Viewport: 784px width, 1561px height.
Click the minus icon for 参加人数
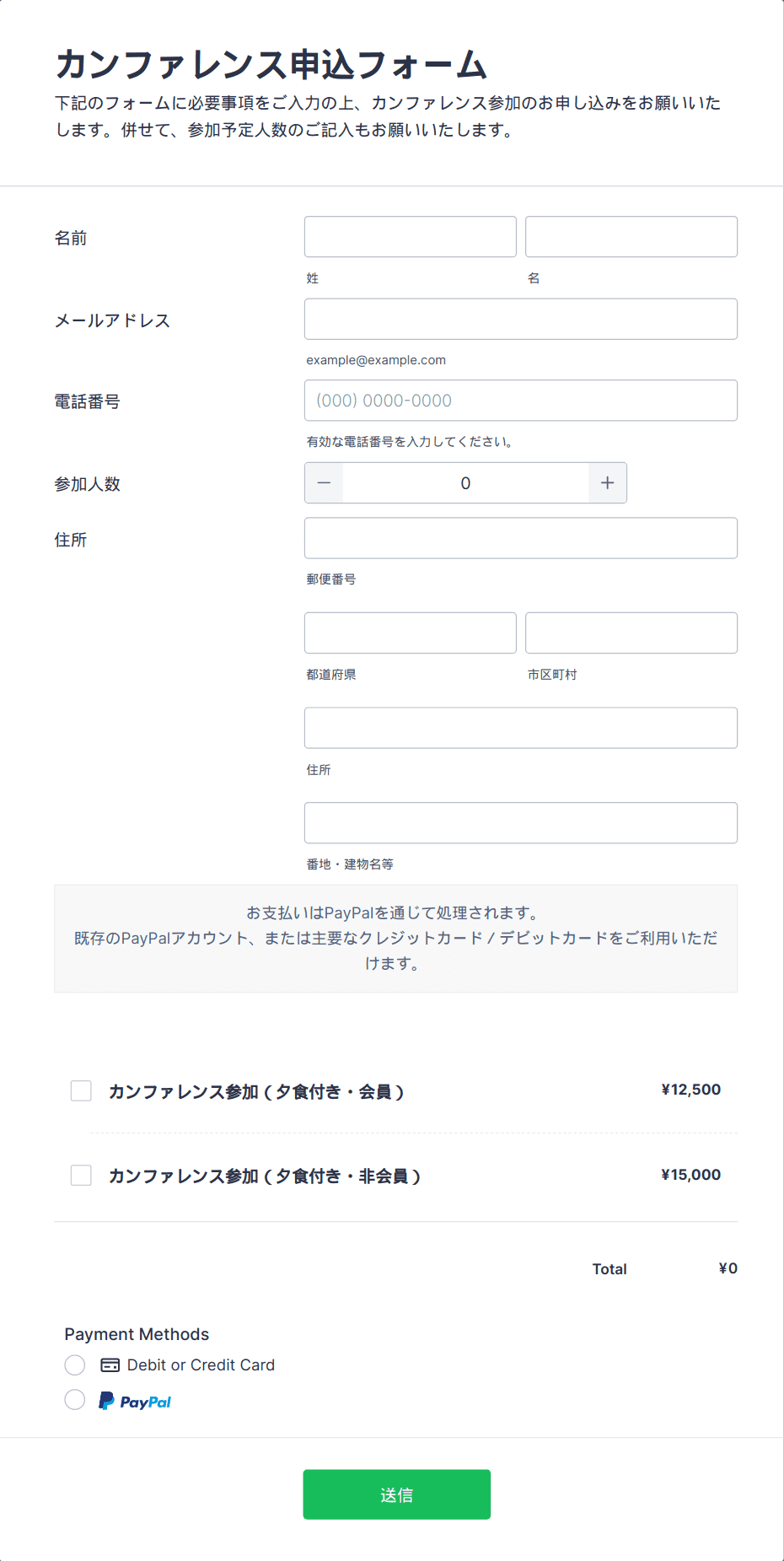tap(324, 483)
